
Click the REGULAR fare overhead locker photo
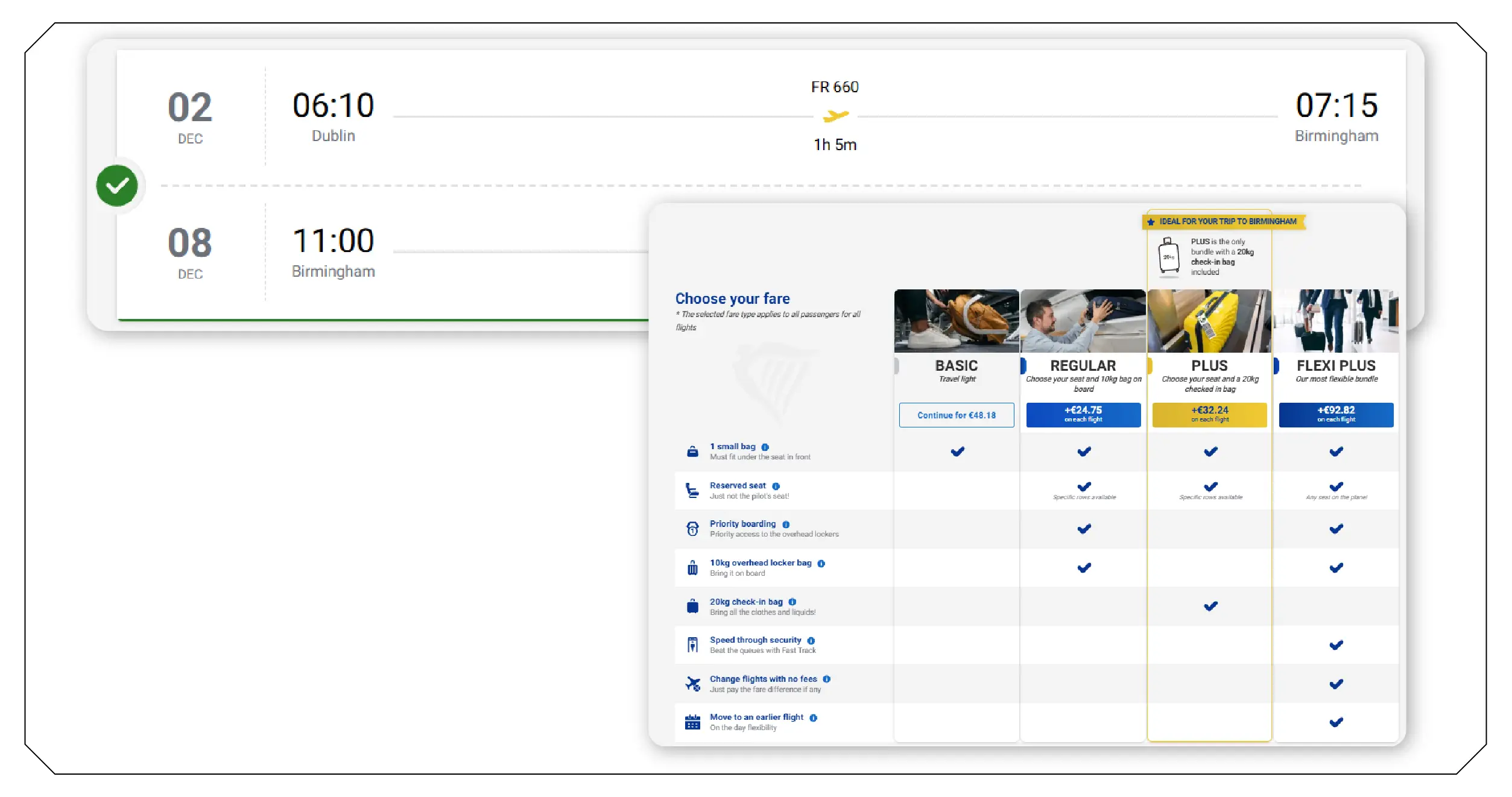pos(1083,321)
